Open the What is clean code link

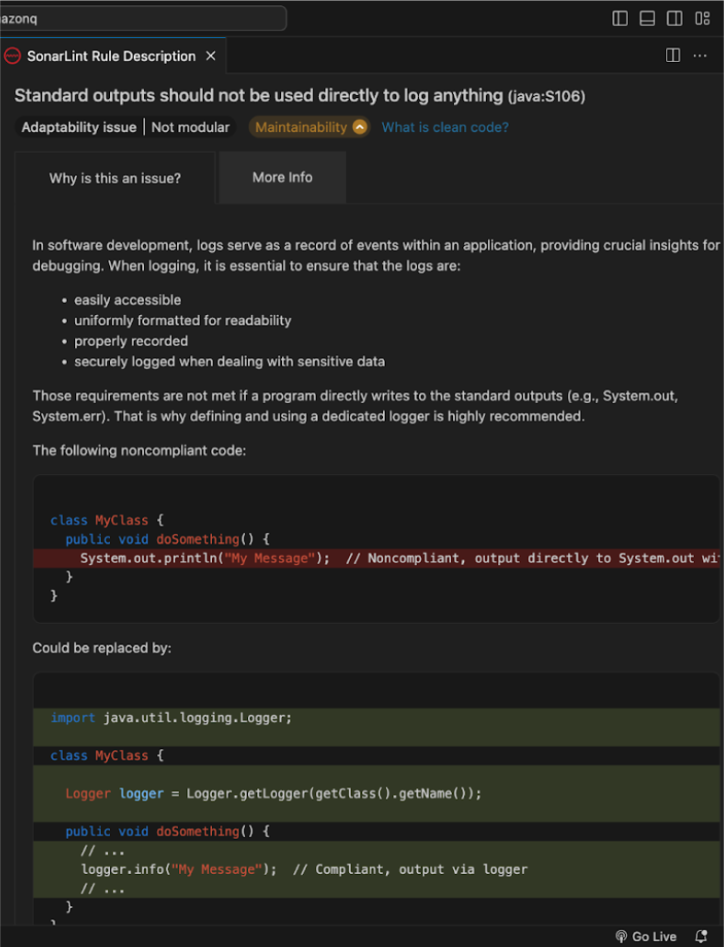point(444,127)
